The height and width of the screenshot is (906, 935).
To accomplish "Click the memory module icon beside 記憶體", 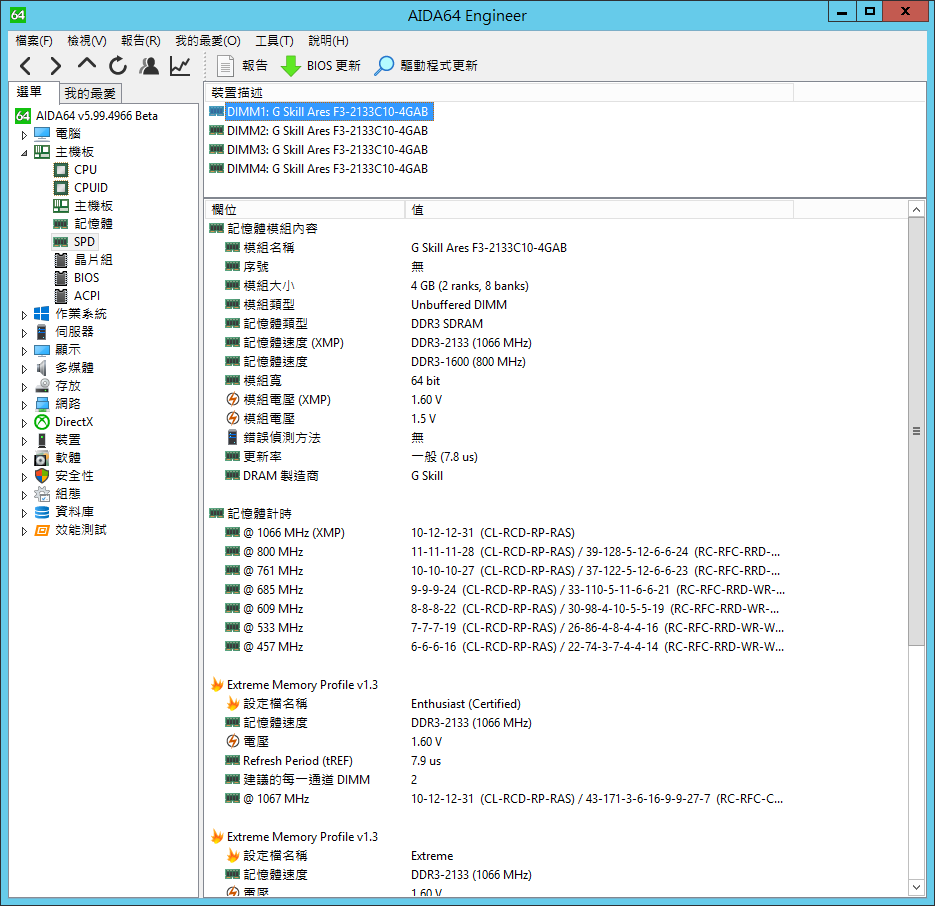I will (61, 224).
